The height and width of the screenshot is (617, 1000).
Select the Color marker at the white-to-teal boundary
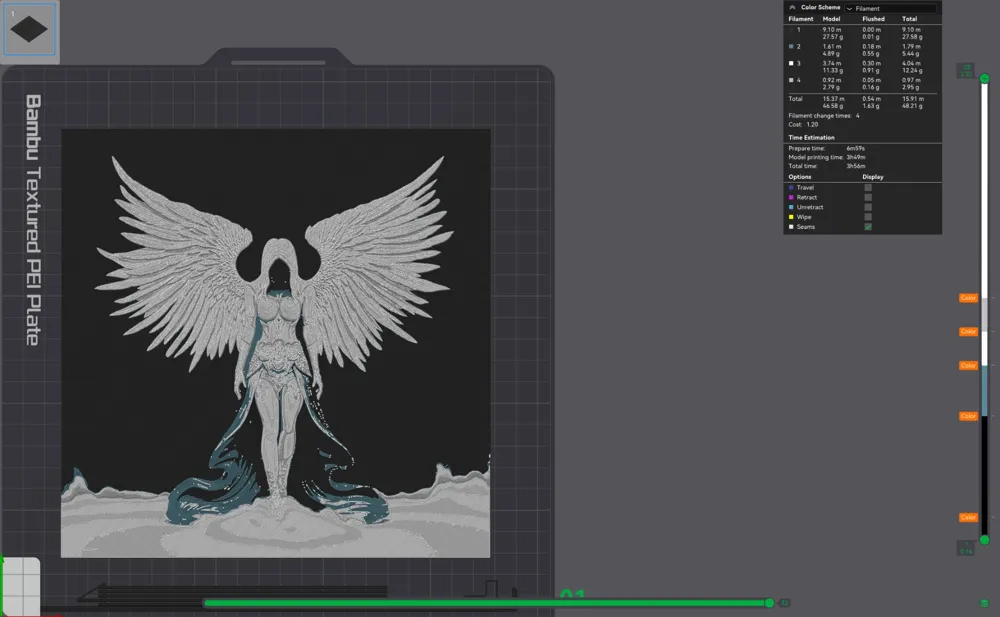[x=968, y=366]
